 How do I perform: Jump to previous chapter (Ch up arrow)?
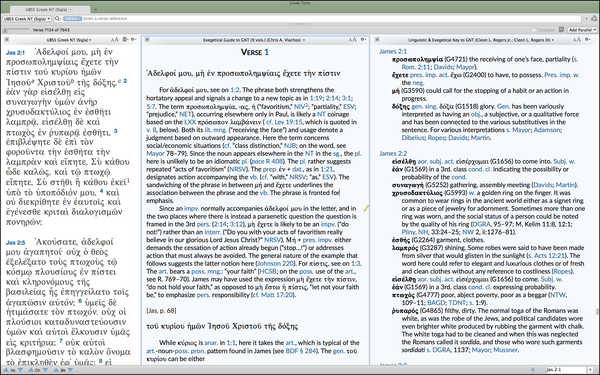31,370
